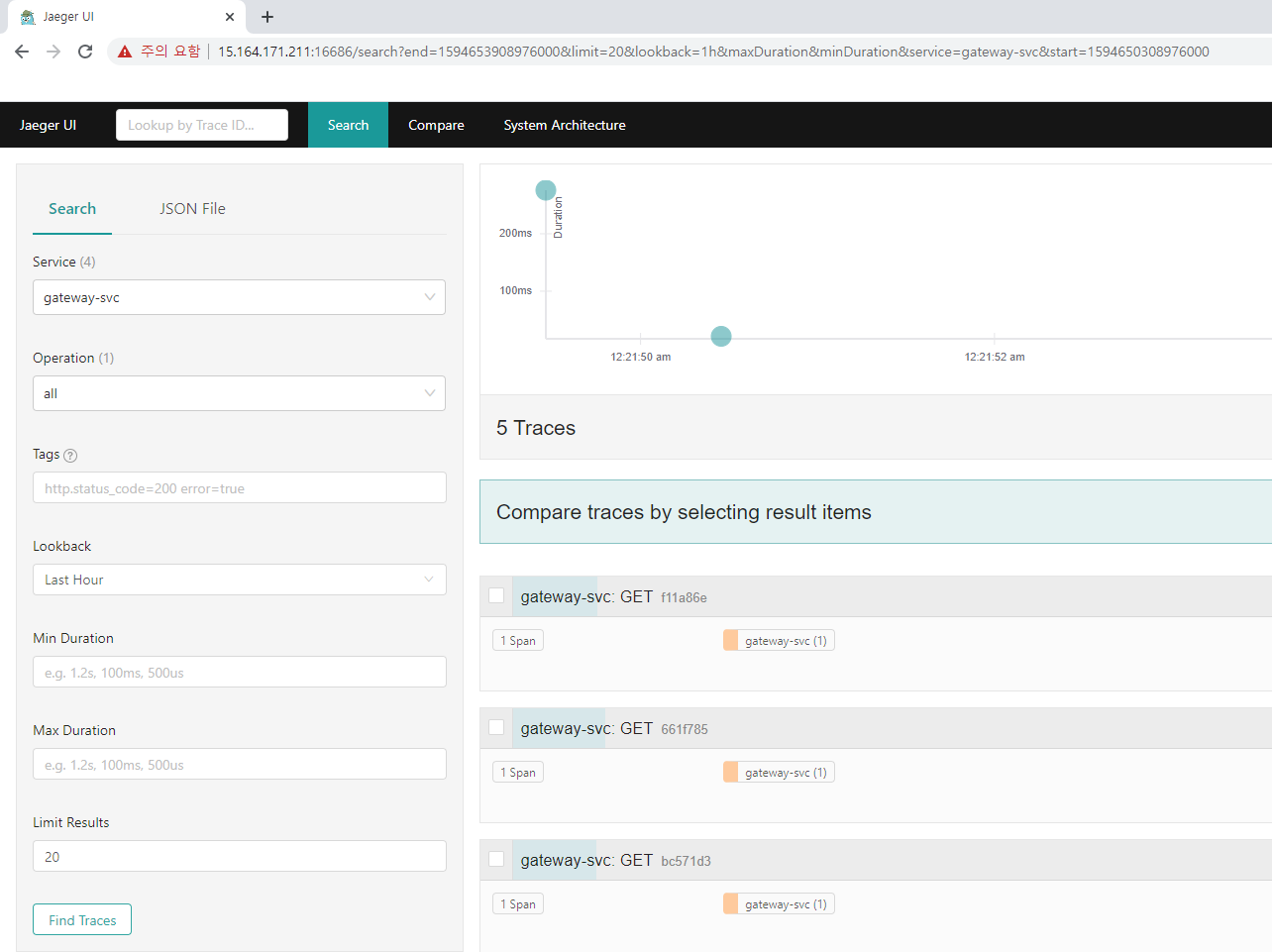The height and width of the screenshot is (952, 1272).
Task: Click the 5 Traces heading
Action: (536, 428)
